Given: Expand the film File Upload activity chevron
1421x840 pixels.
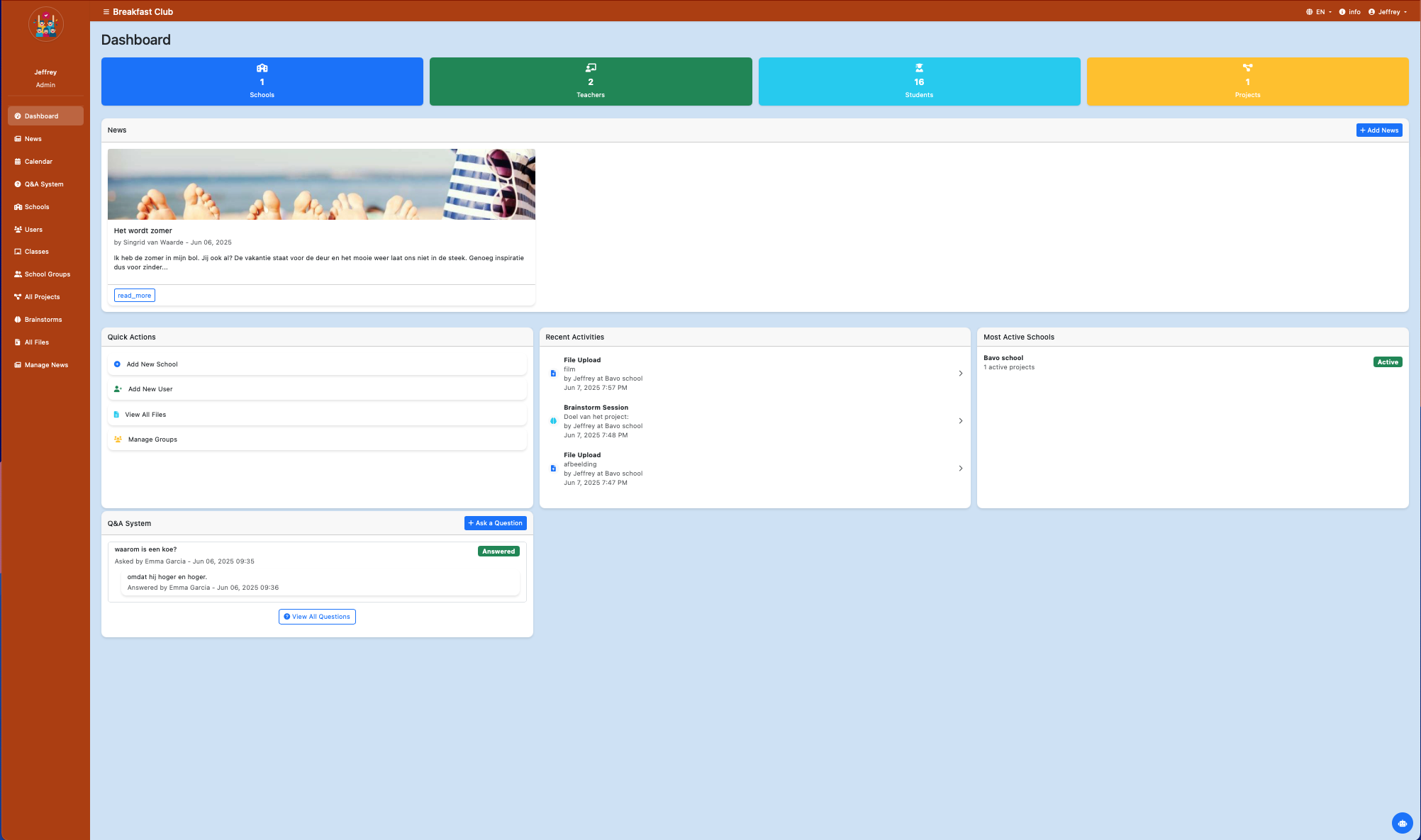Looking at the screenshot, I should [960, 374].
